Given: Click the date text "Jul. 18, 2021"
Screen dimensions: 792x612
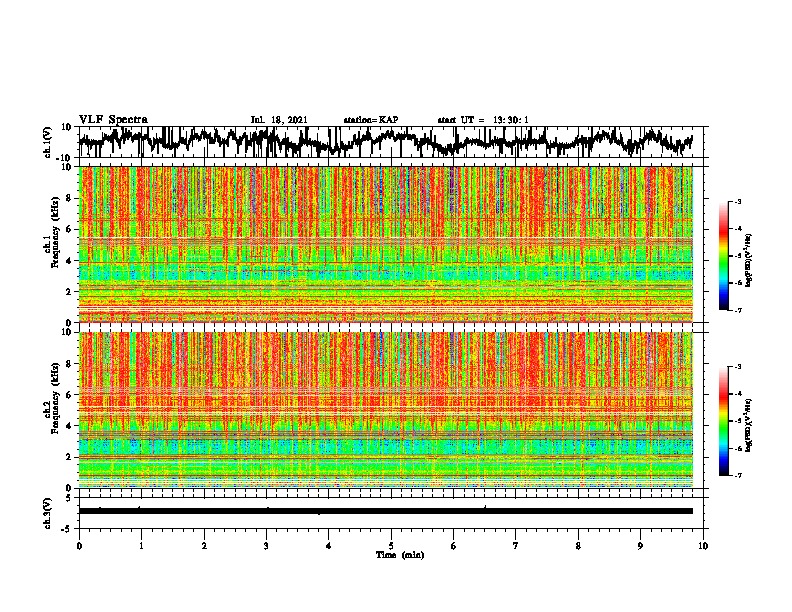Looking at the screenshot, I should (279, 120).
